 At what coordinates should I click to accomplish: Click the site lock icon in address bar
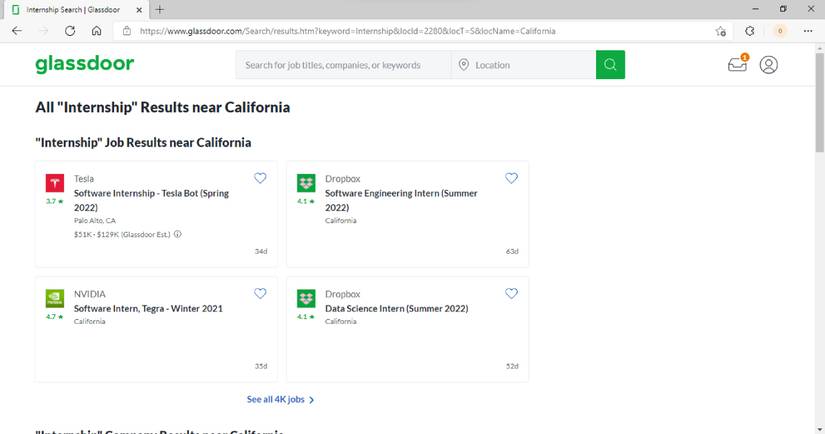pyautogui.click(x=127, y=31)
